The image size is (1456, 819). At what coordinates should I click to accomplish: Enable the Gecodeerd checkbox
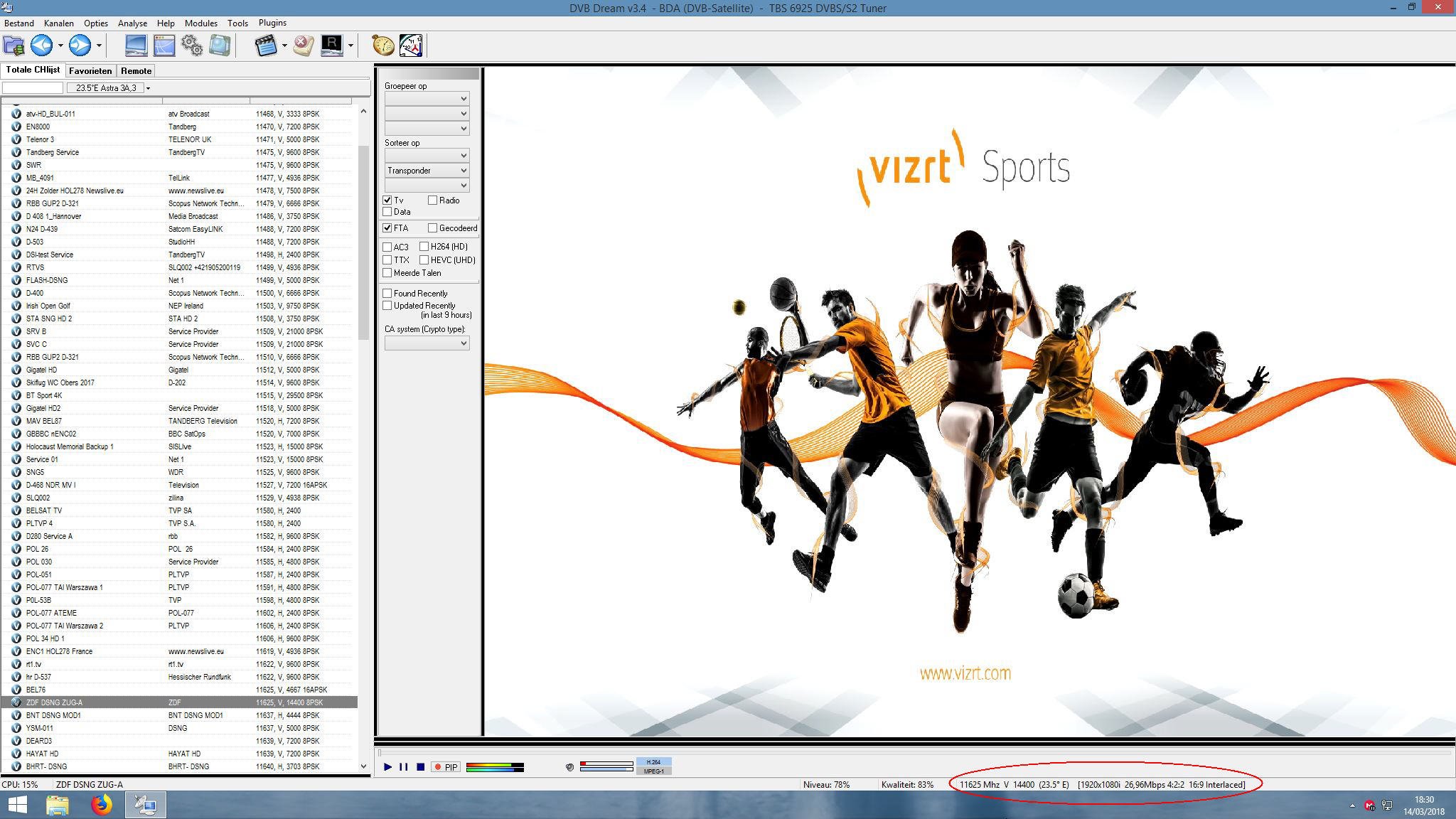[432, 228]
